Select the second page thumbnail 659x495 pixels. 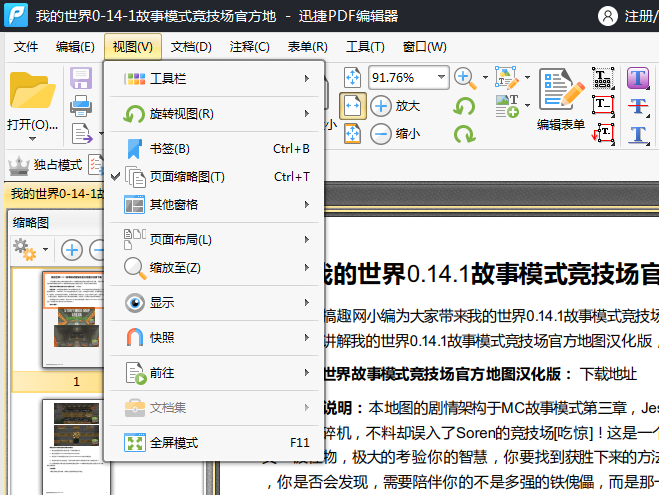(75, 447)
